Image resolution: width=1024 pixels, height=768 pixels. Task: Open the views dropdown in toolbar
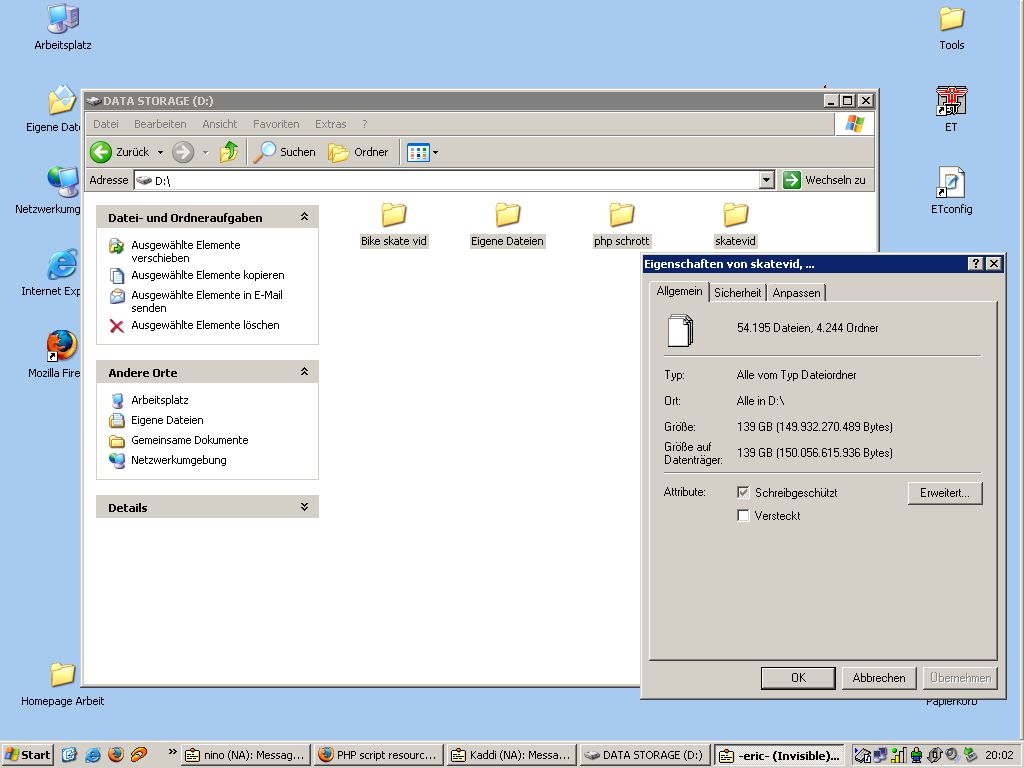coord(423,152)
